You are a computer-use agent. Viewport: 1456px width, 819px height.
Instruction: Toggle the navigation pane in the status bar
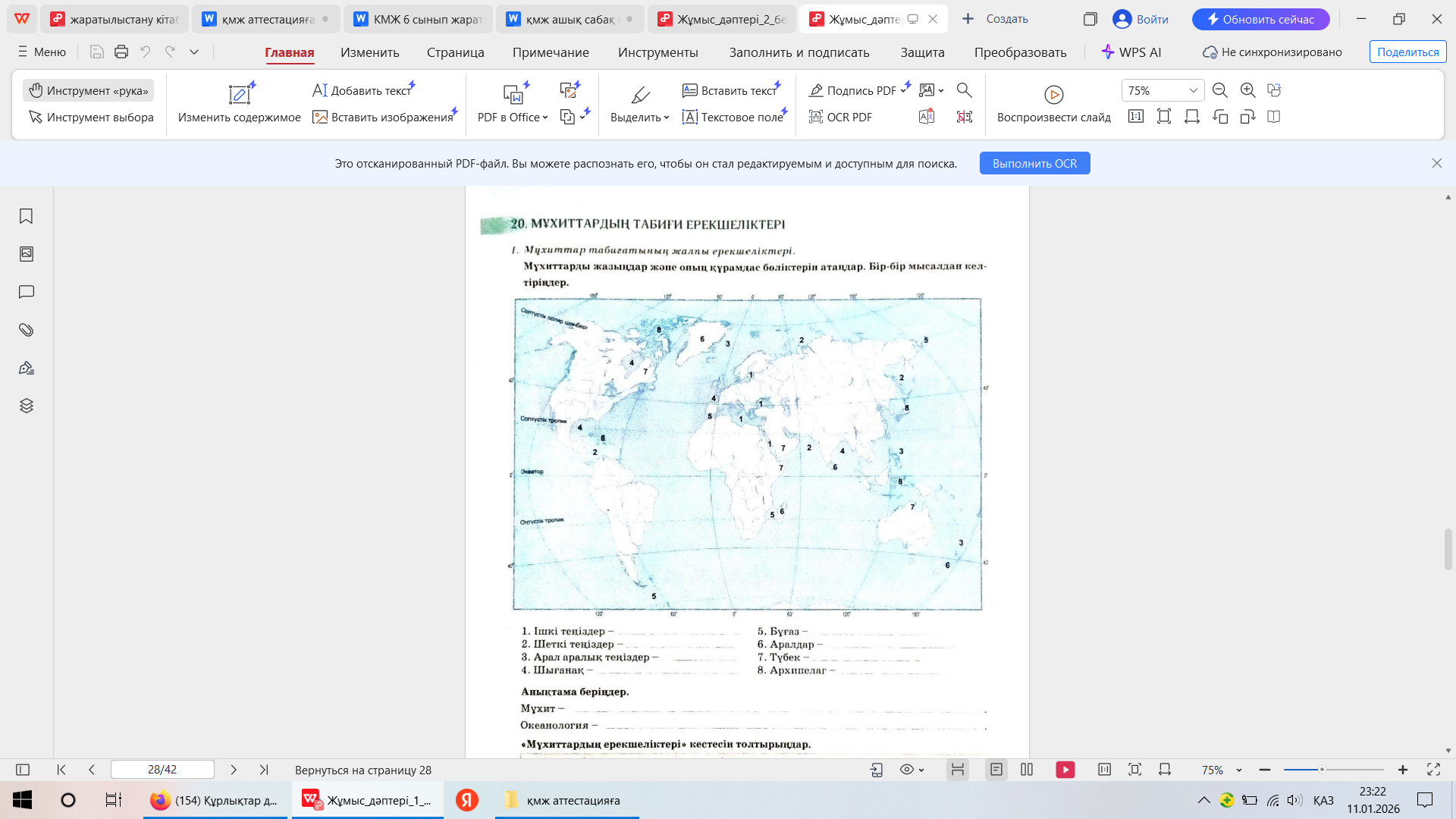[23, 770]
